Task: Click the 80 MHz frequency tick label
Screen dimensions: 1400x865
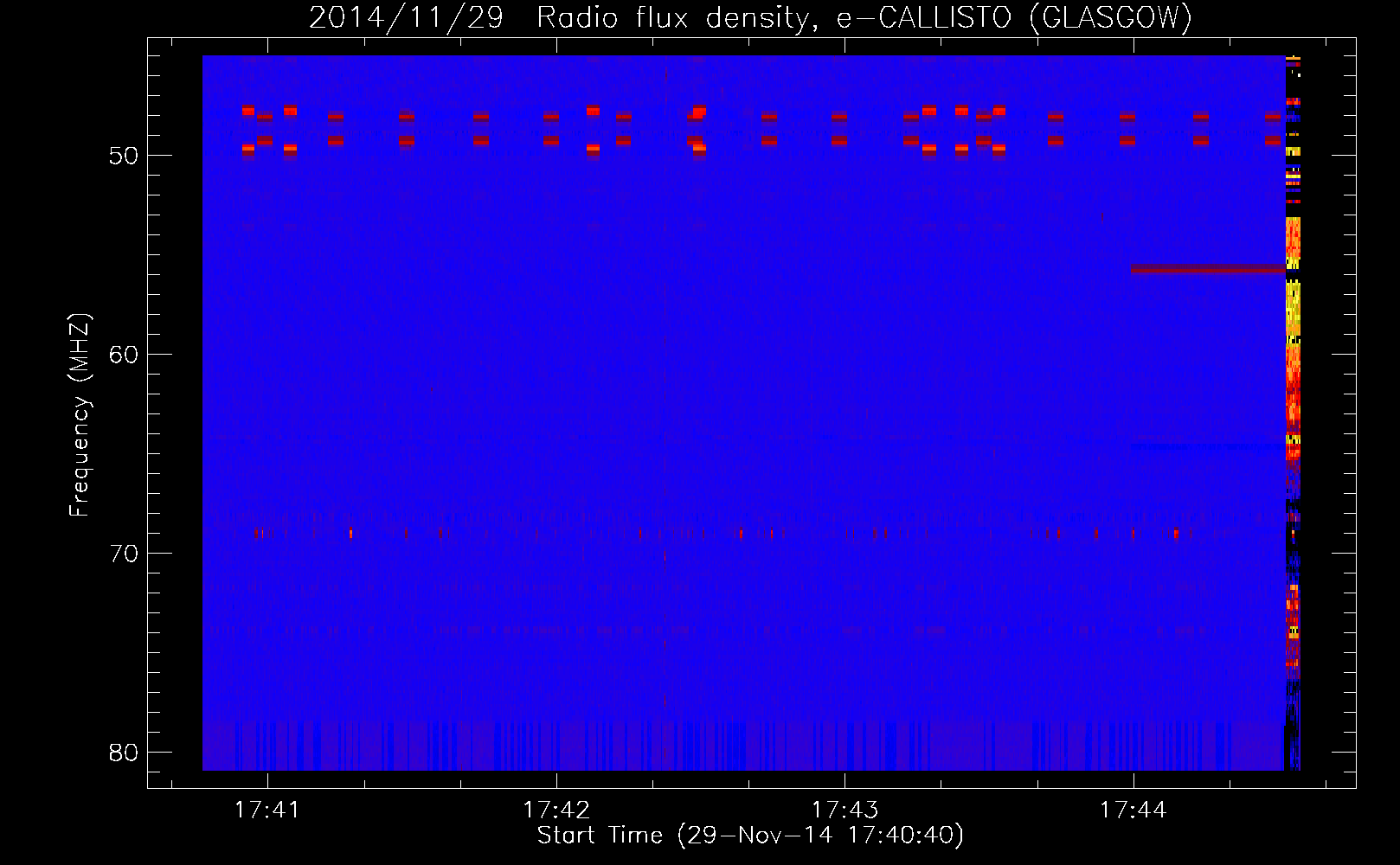Action: tap(124, 753)
